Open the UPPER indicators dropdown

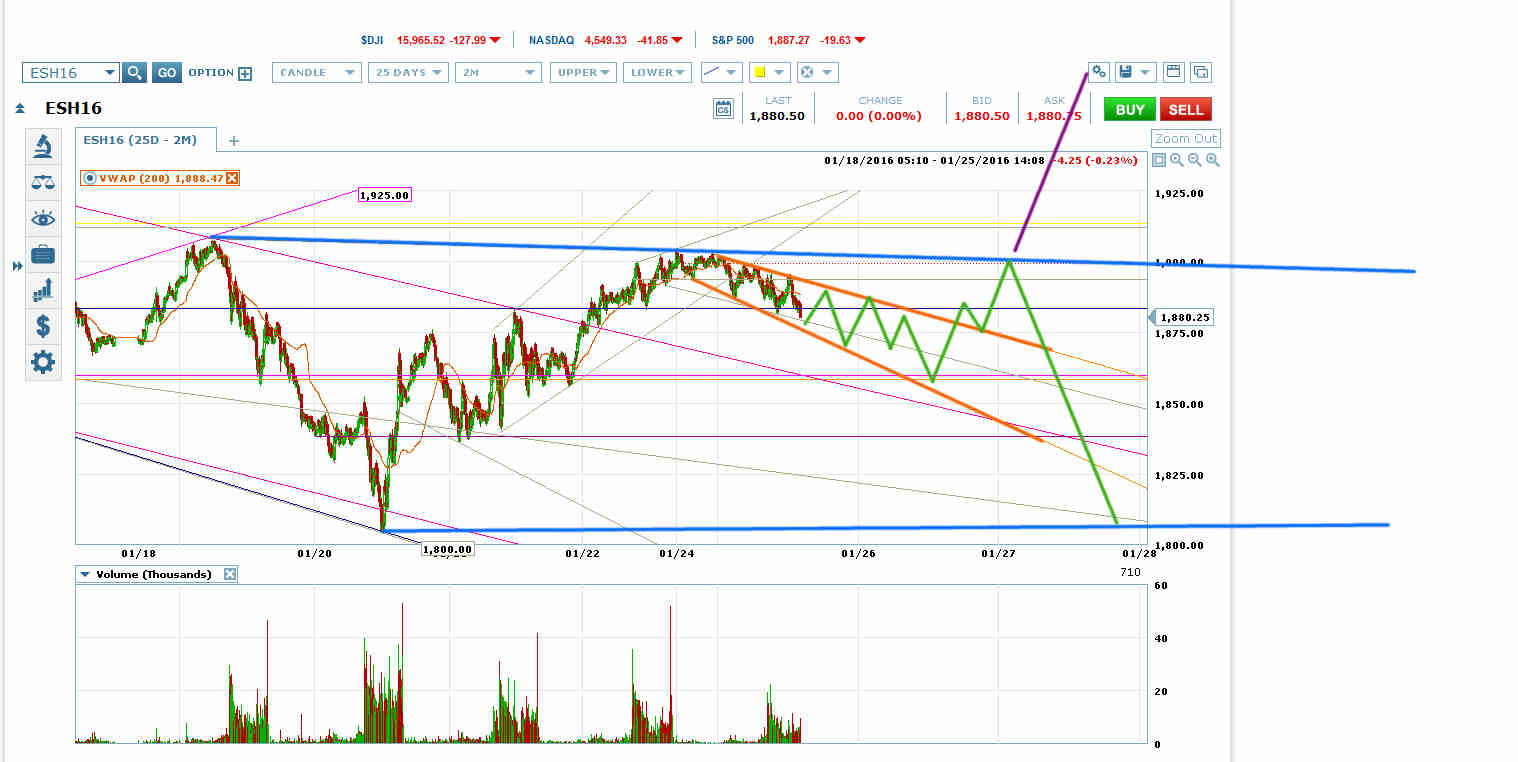(x=584, y=72)
